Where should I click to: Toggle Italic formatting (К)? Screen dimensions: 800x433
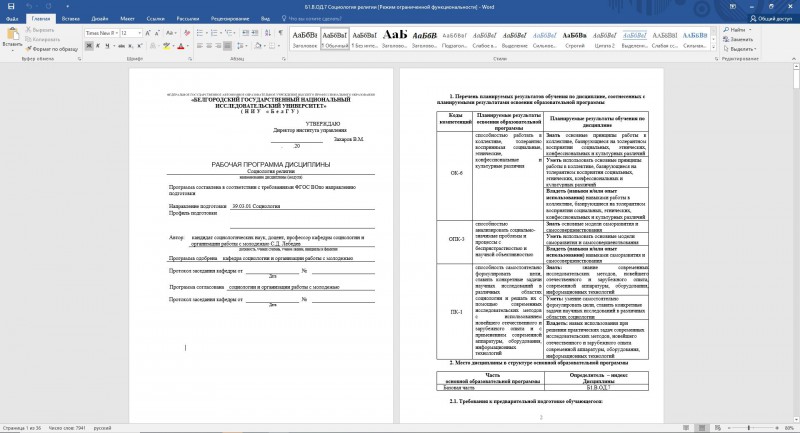pyautogui.click(x=98, y=46)
